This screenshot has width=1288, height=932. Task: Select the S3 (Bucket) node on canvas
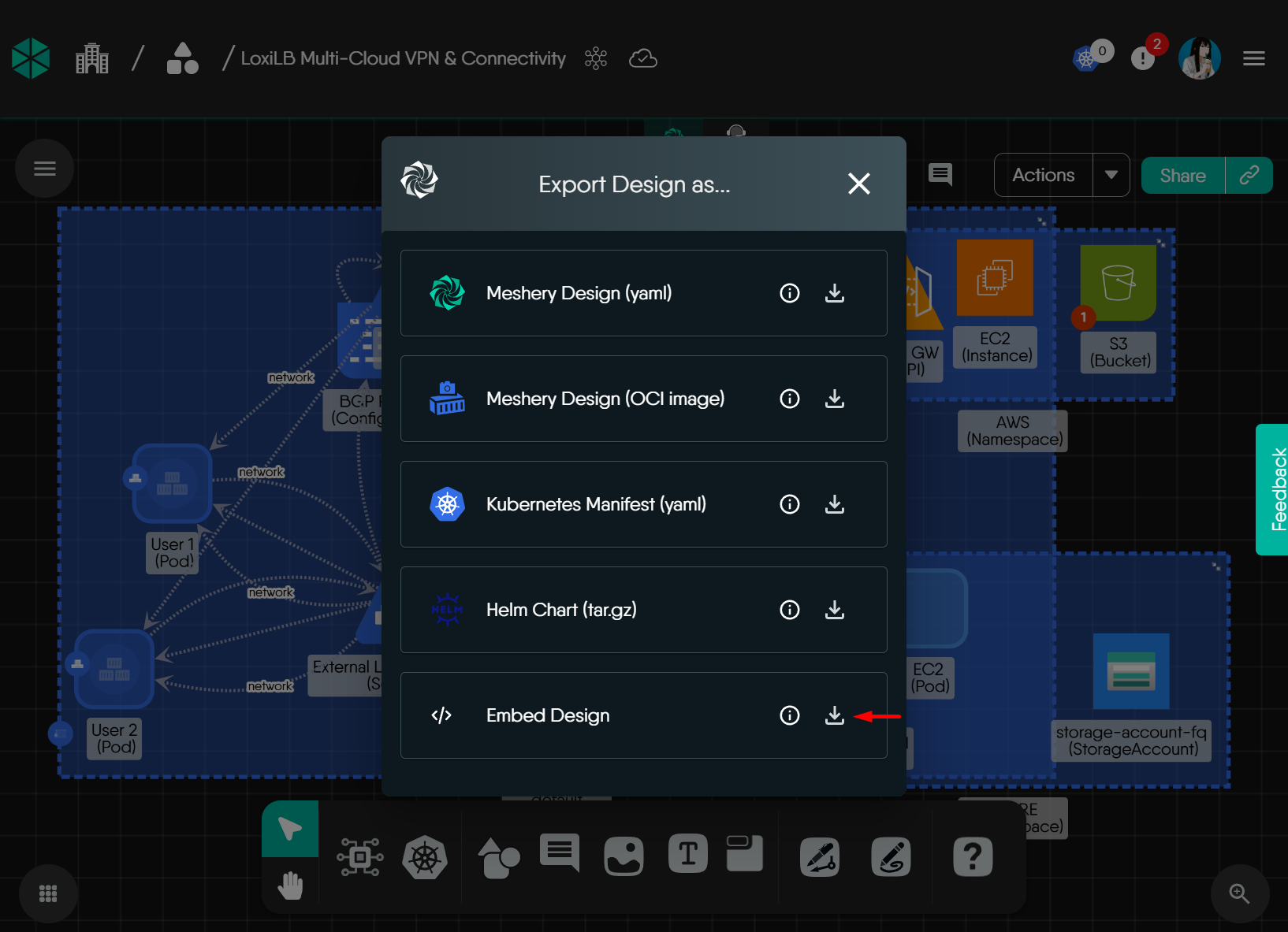(1119, 283)
